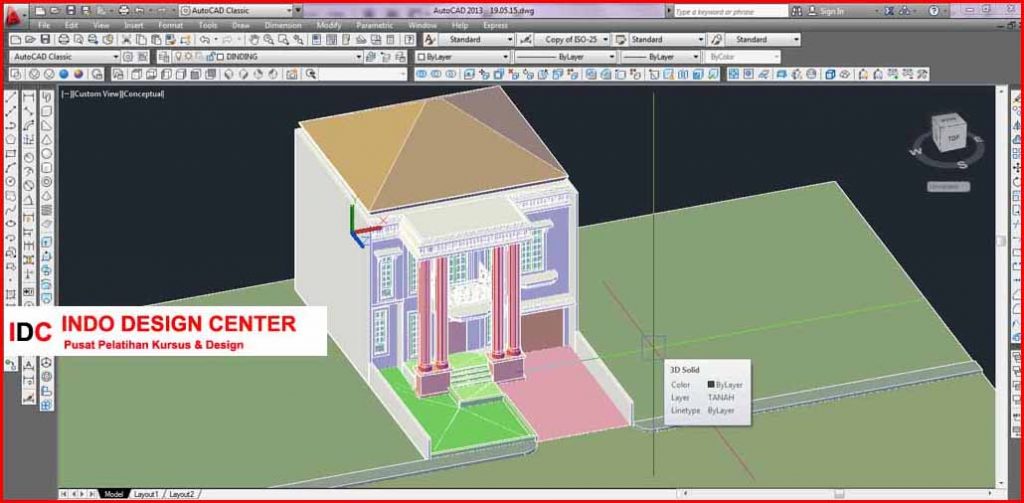Open the Copy of ISO-25 dimension style dropdown

pyautogui.click(x=605, y=40)
